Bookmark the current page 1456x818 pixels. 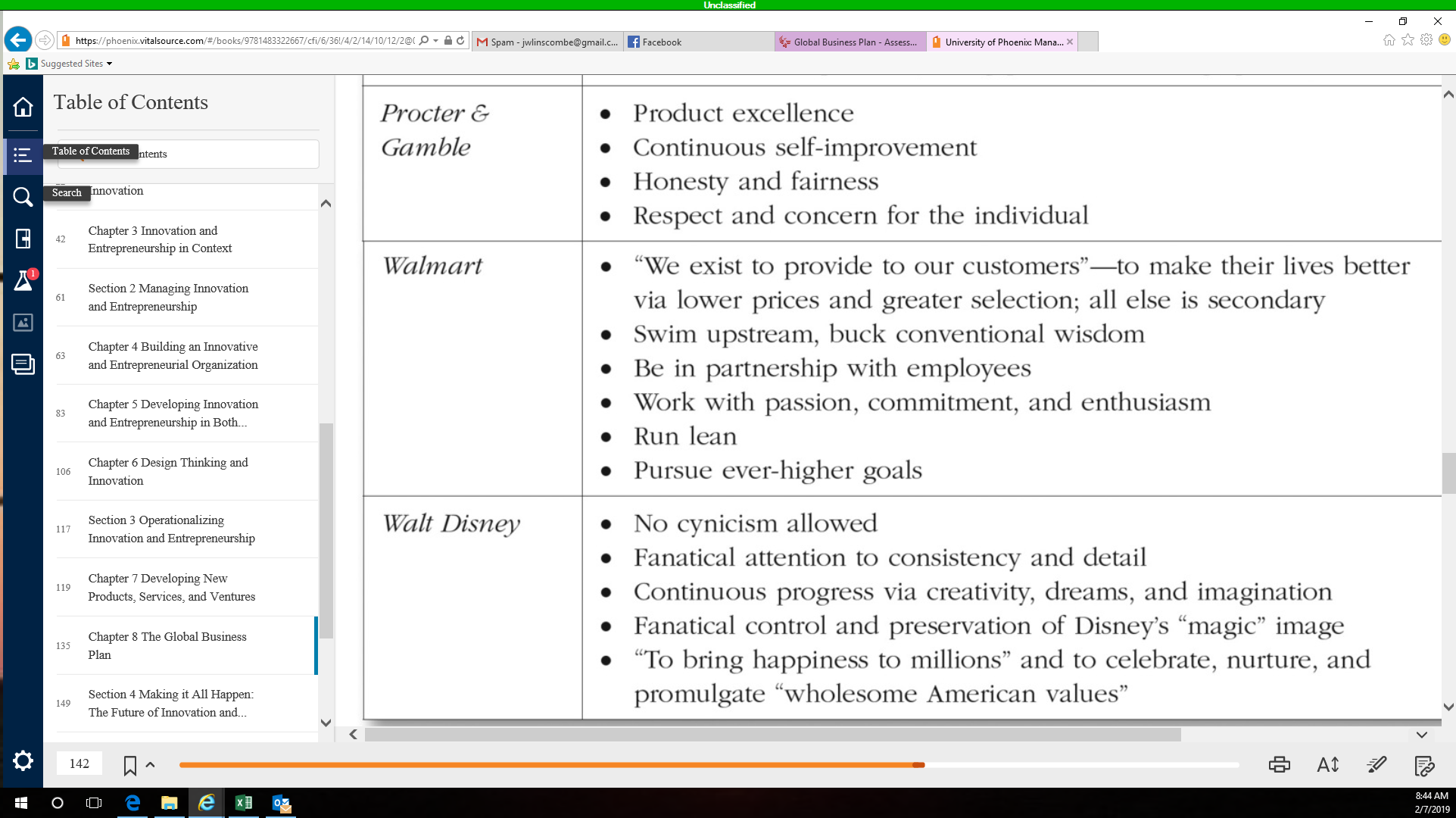point(130,766)
